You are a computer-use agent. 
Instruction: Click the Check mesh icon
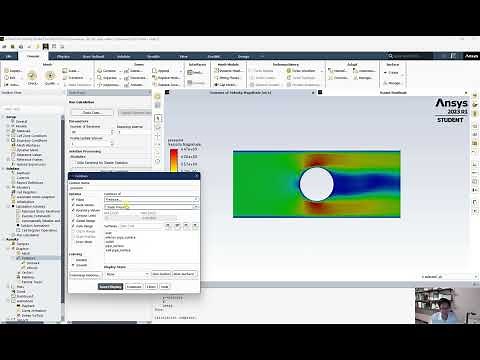click(32, 77)
